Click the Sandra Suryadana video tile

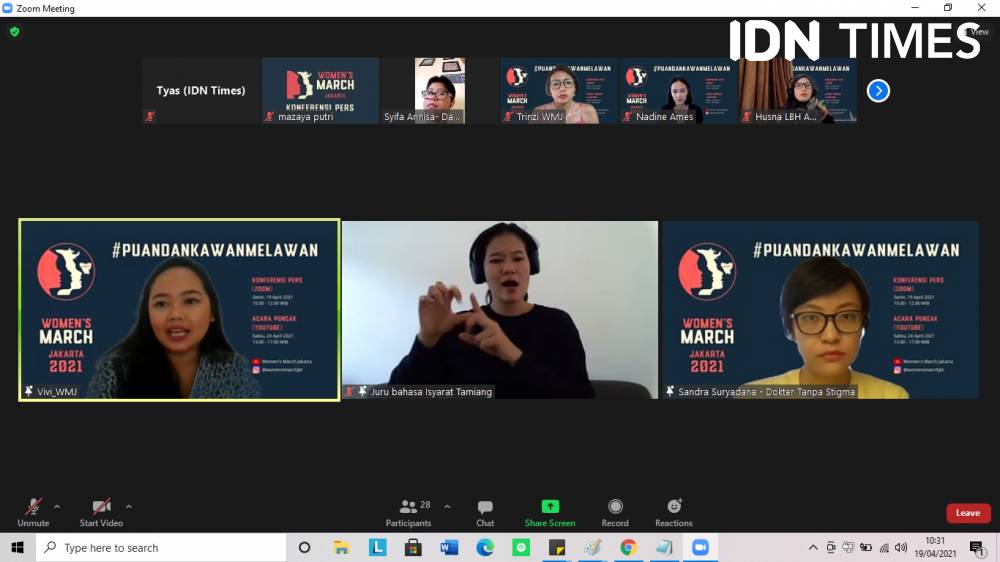[820, 310]
